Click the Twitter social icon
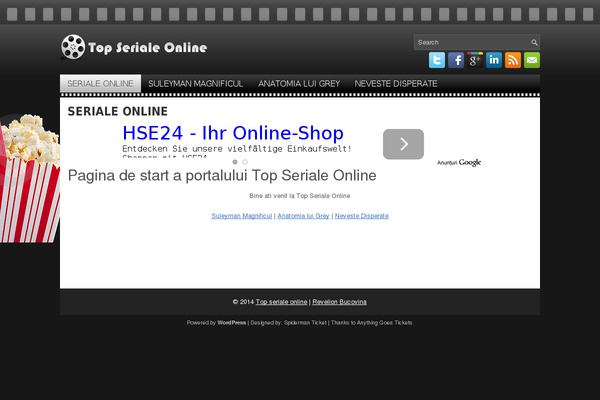The width and height of the screenshot is (600, 400). (437, 60)
